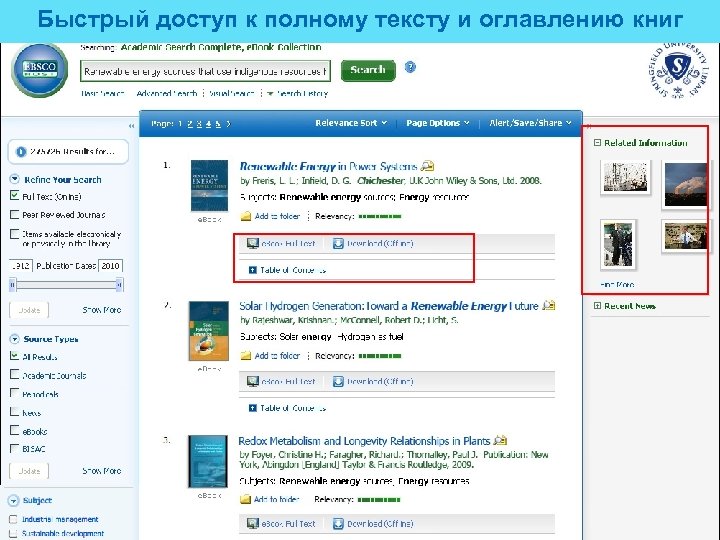Go to results page 2

[190, 124]
